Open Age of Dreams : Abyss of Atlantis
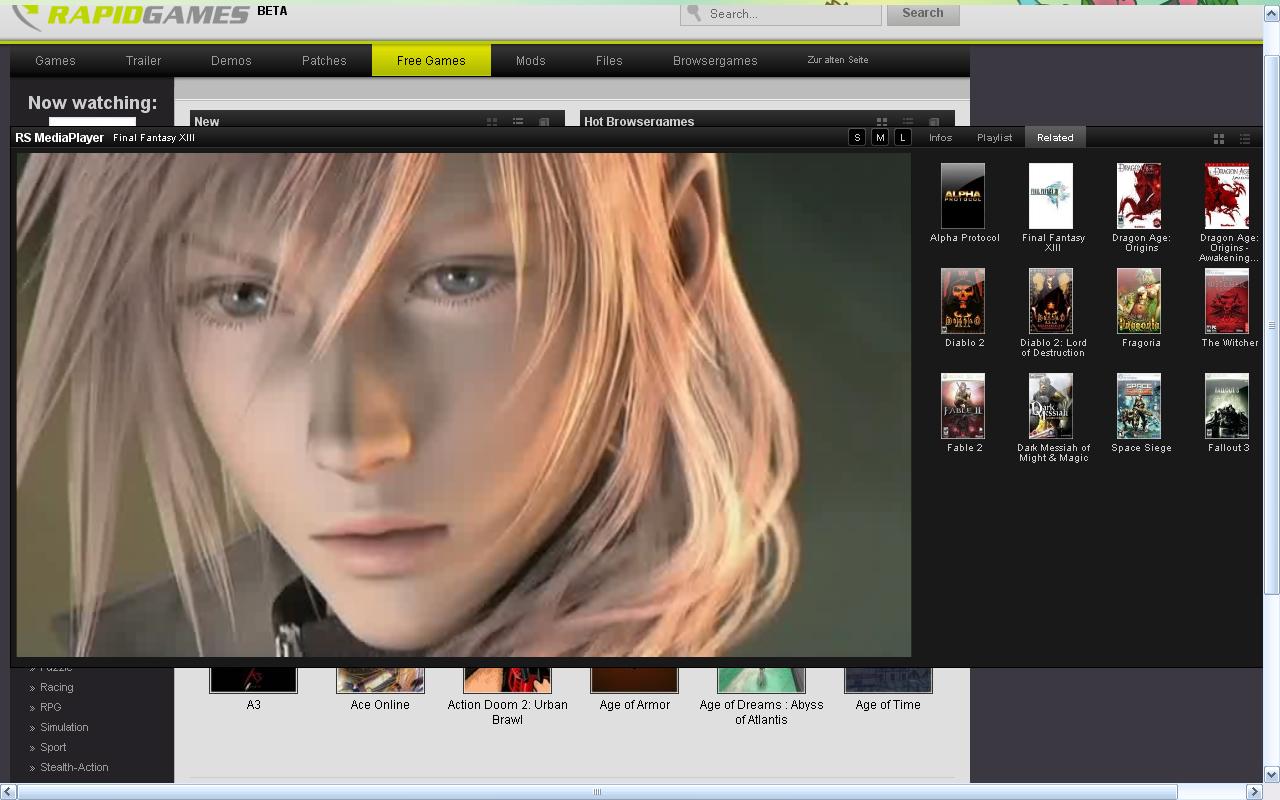1280x800 pixels. [x=761, y=712]
